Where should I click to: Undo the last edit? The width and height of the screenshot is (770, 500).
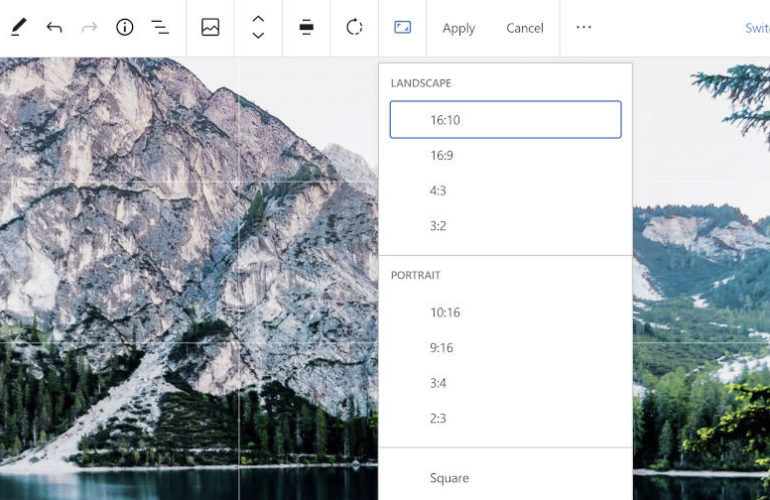54,28
